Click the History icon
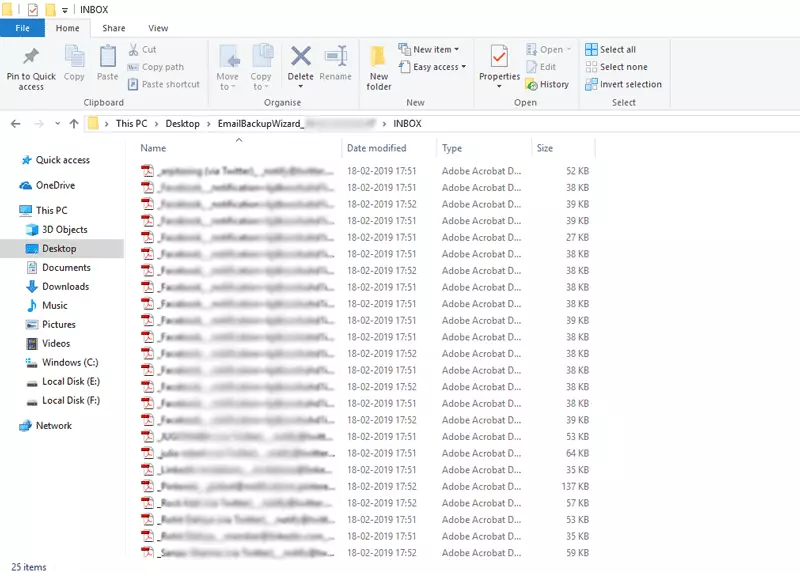Viewport: 800px width, 574px height. 532,84
